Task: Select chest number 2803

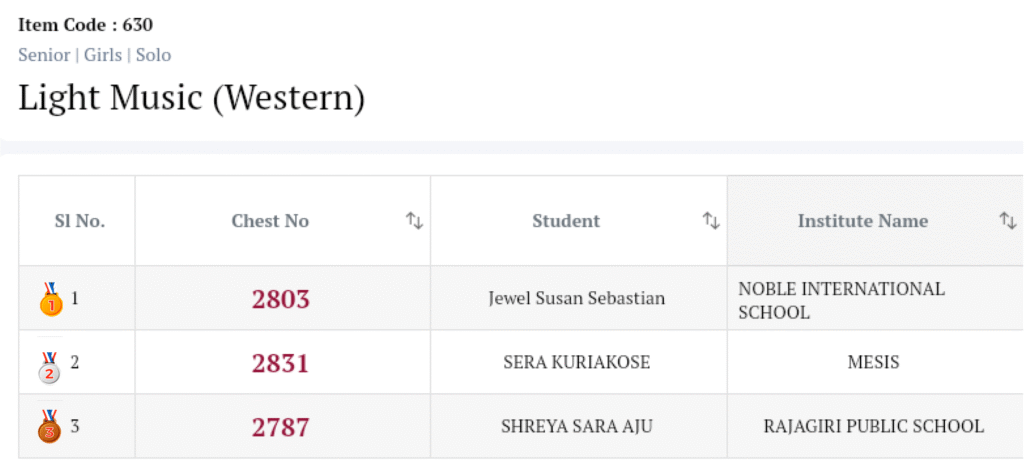Action: click(280, 299)
